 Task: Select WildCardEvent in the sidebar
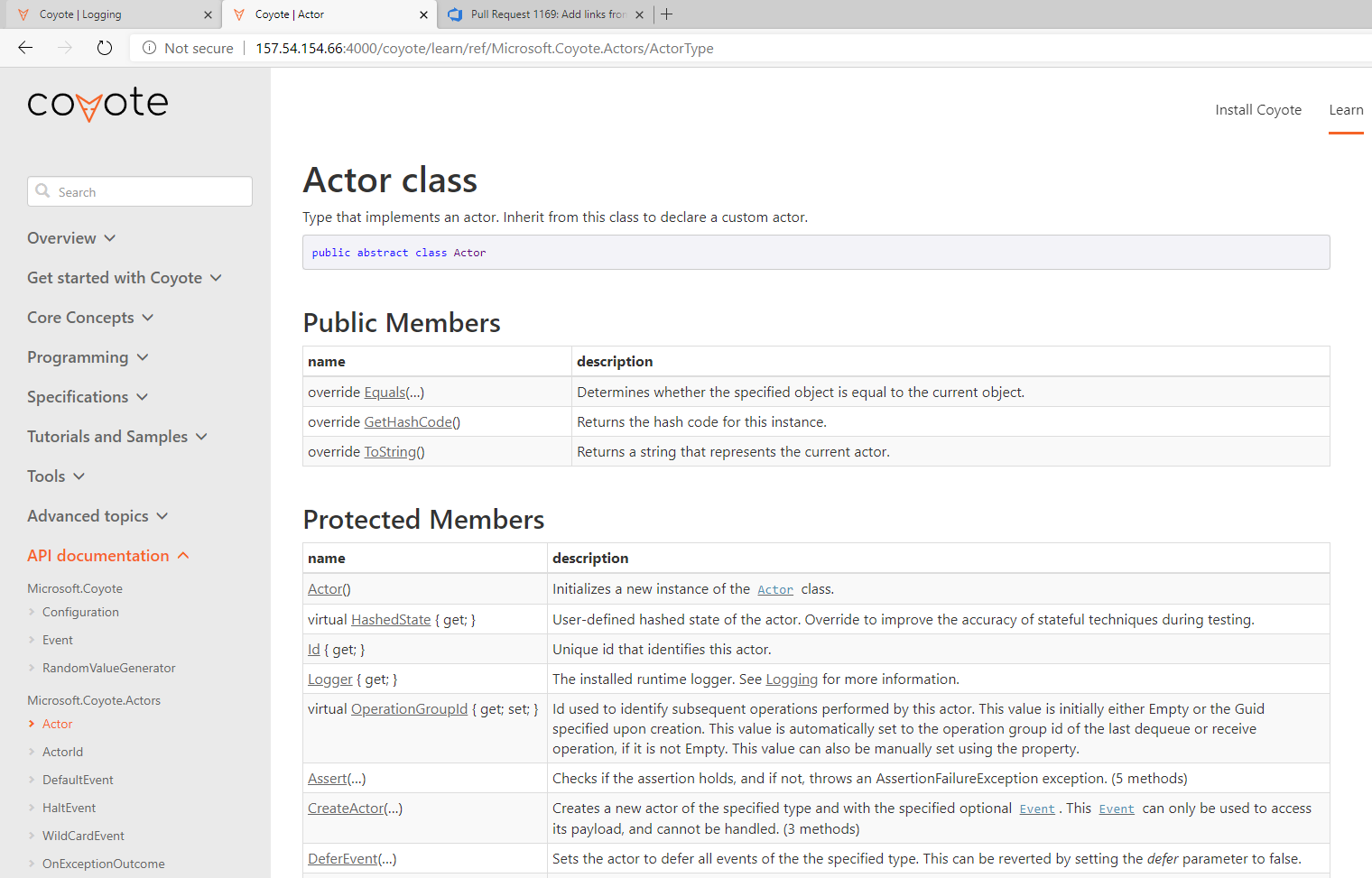pos(83,835)
